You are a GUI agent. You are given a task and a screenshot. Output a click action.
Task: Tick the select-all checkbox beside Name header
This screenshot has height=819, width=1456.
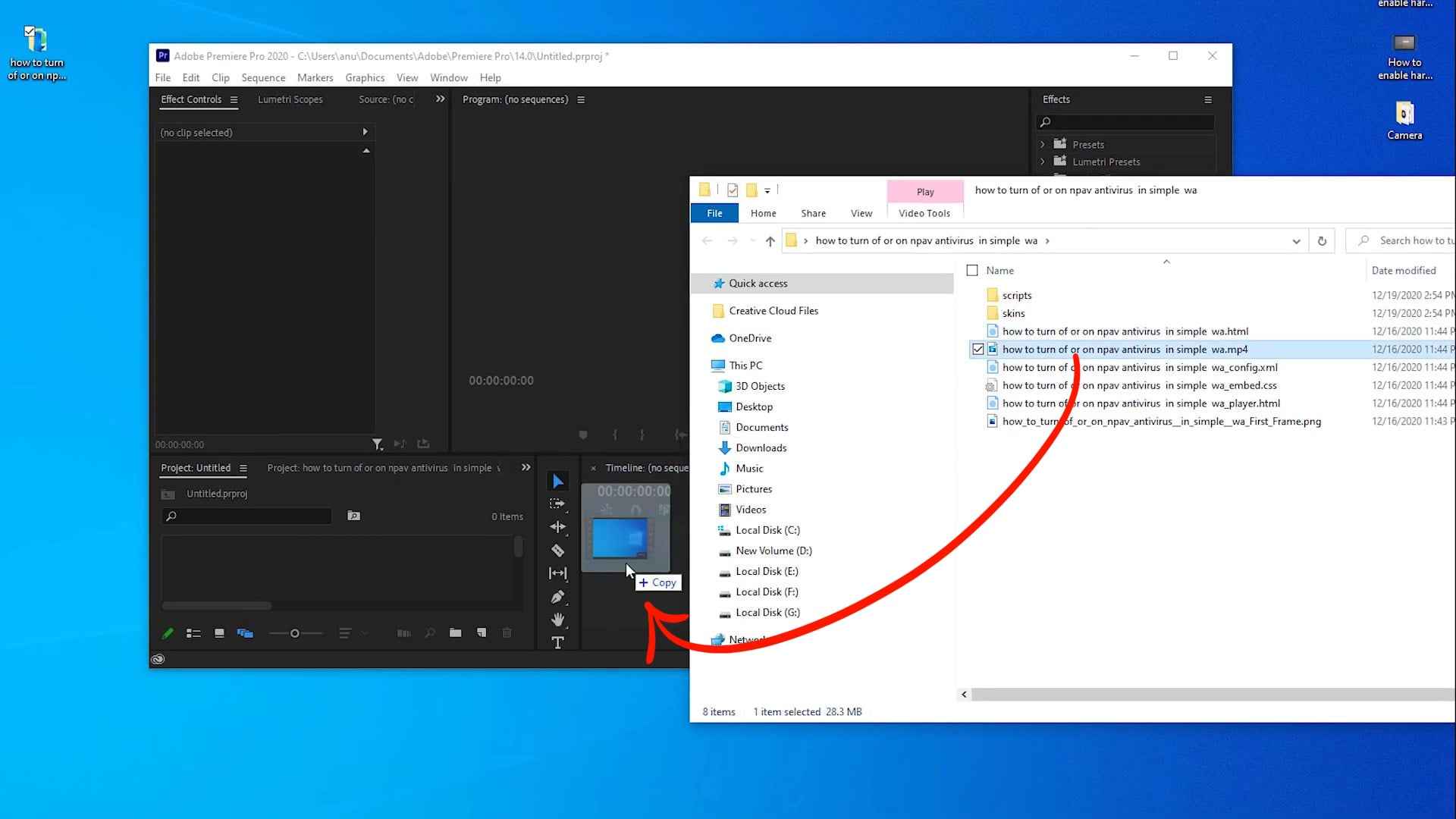click(x=972, y=271)
